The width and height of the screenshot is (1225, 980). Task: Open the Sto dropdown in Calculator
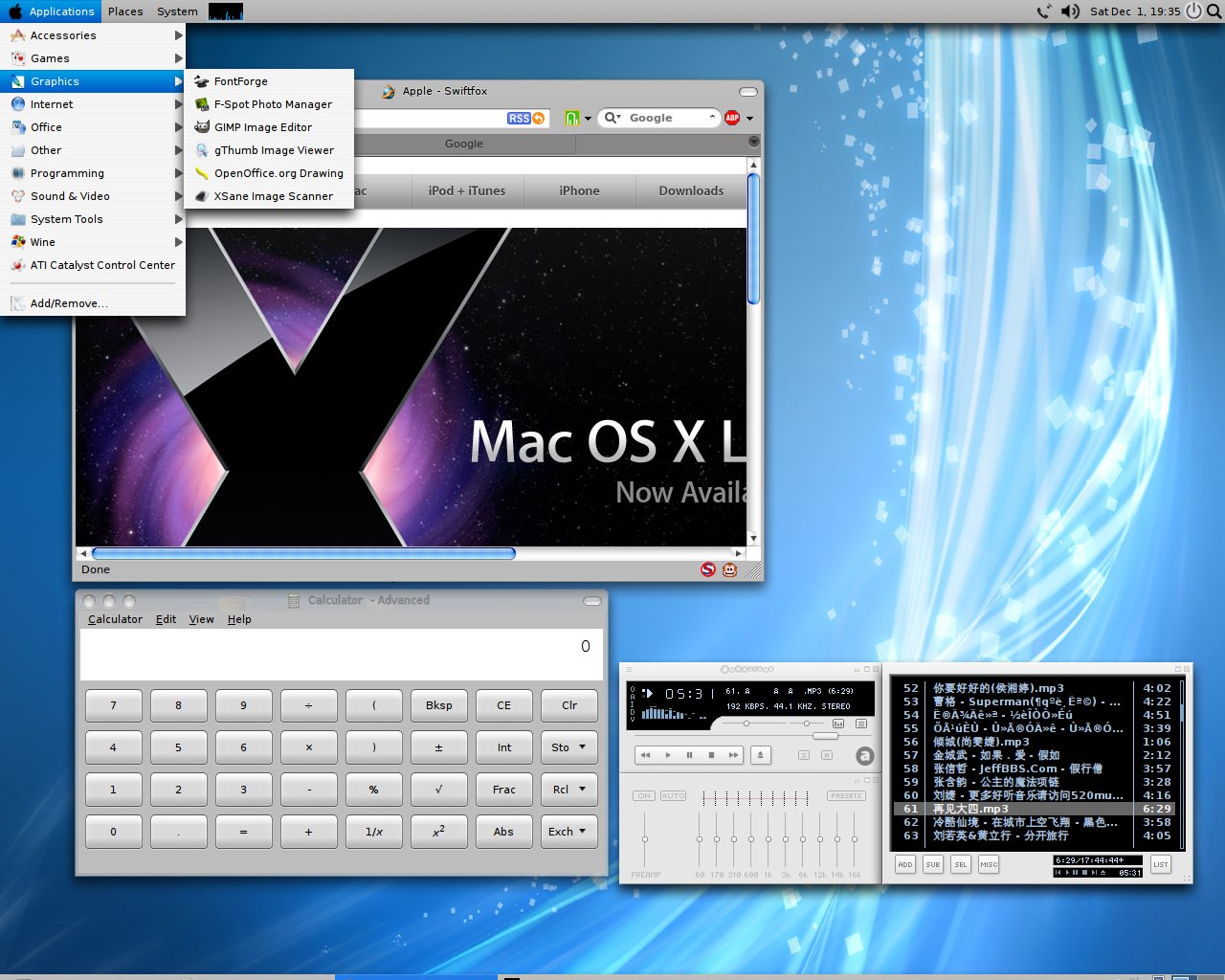click(x=569, y=748)
